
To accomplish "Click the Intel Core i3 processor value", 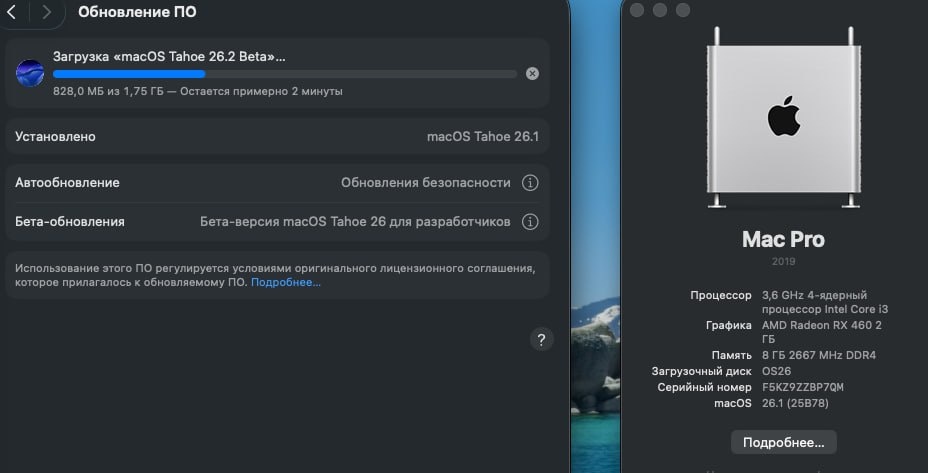I will coord(825,302).
